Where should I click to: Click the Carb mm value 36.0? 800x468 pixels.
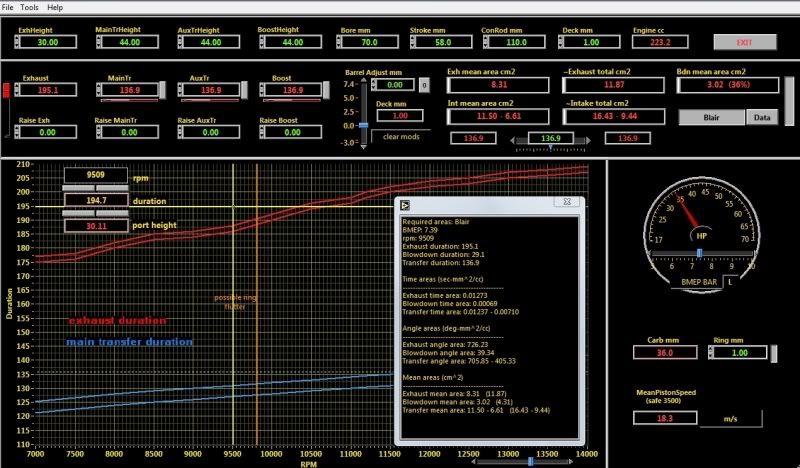665,353
